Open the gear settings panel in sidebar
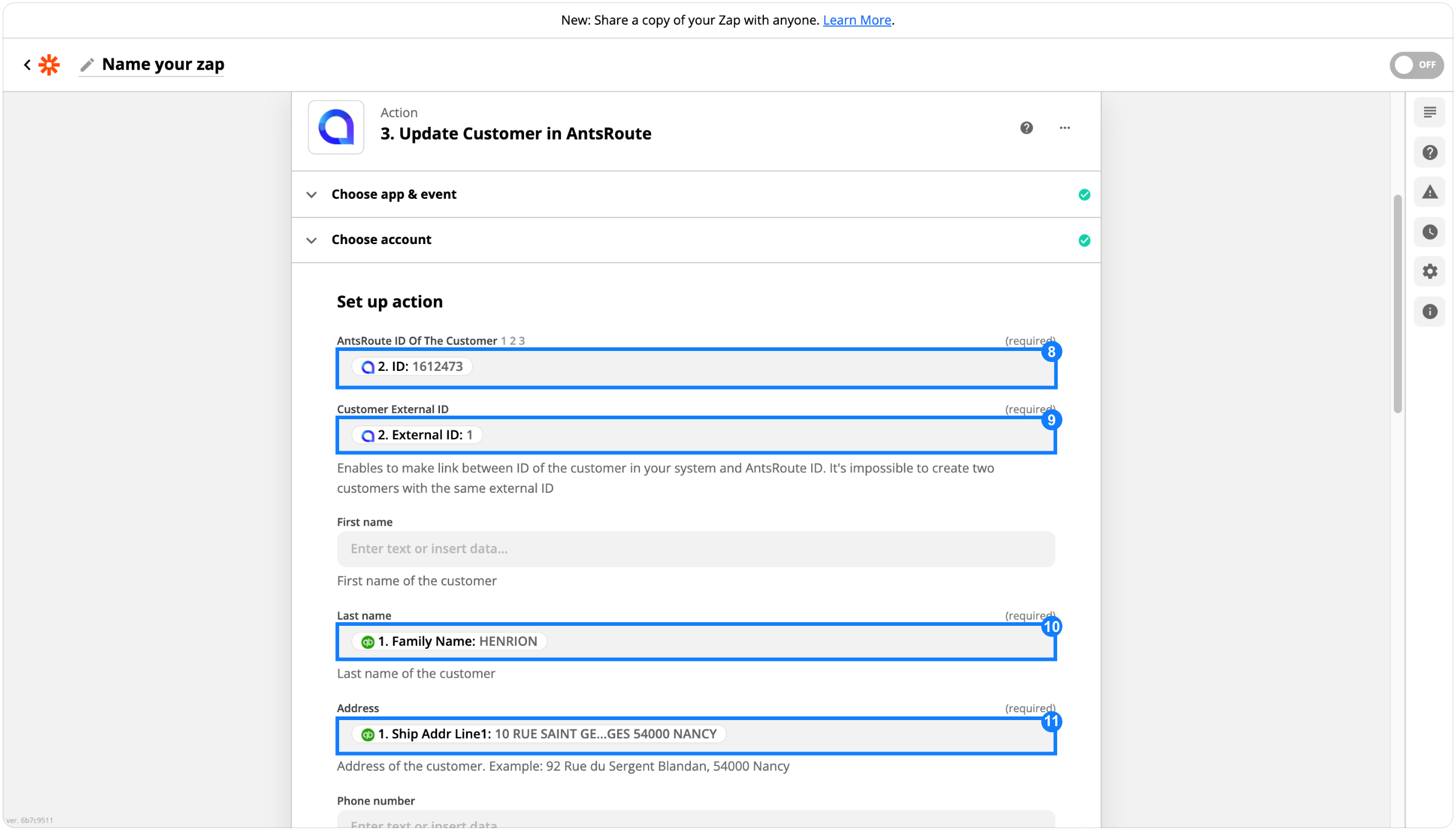This screenshot has height=830, width=1456. click(1429, 271)
